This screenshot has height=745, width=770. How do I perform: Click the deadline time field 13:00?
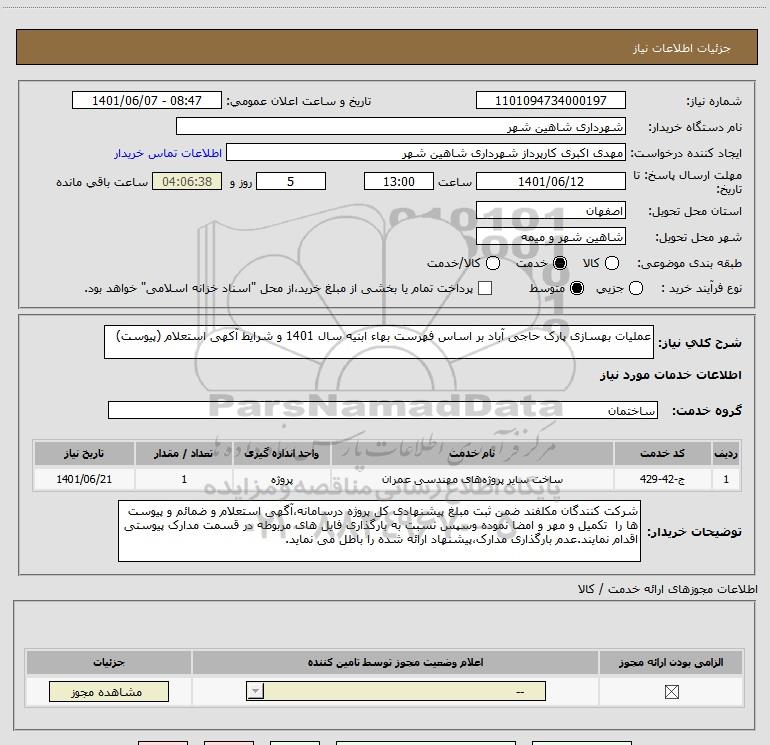pos(399,181)
